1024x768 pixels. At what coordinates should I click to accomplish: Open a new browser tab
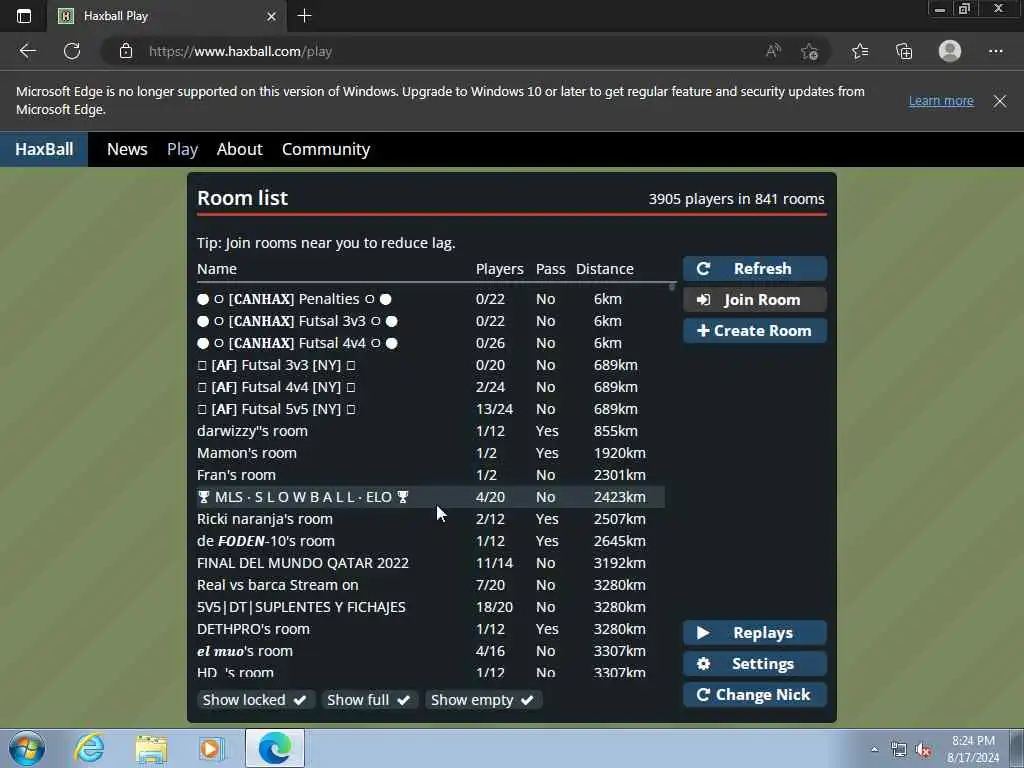click(x=304, y=16)
